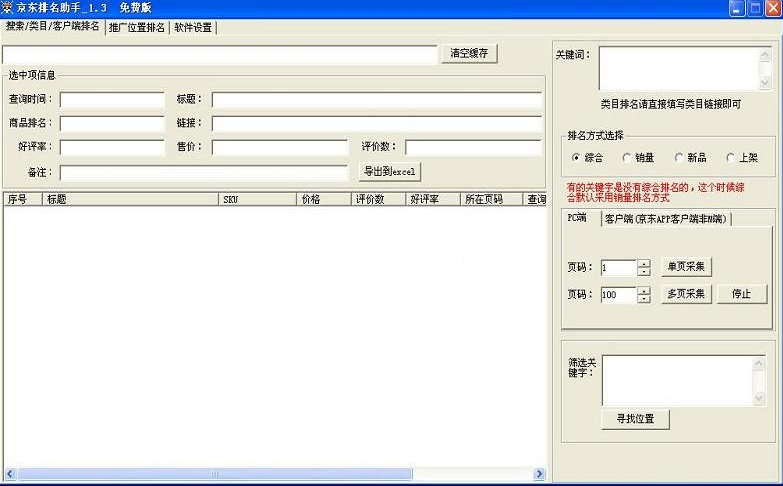This screenshot has height=486, width=783.
Task: Click the 关键词 text area
Action: tap(678, 69)
